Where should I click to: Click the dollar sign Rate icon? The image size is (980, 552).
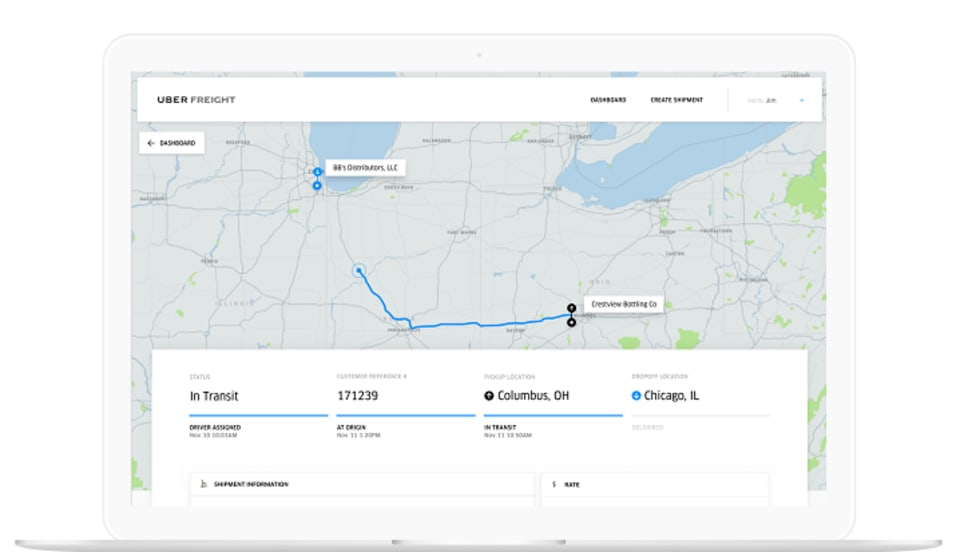coord(555,484)
